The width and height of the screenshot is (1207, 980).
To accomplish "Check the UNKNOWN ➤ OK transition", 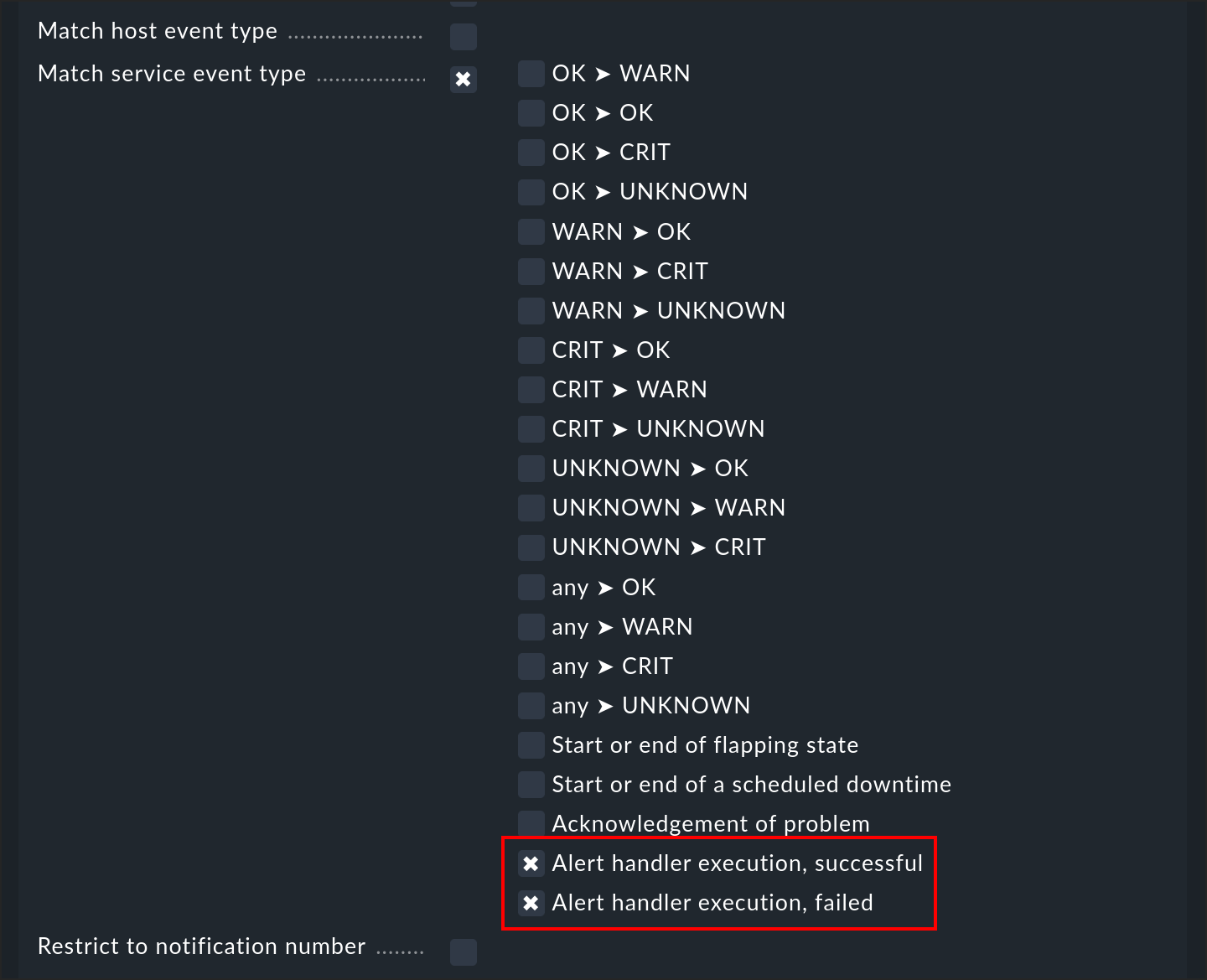I will [x=531, y=468].
